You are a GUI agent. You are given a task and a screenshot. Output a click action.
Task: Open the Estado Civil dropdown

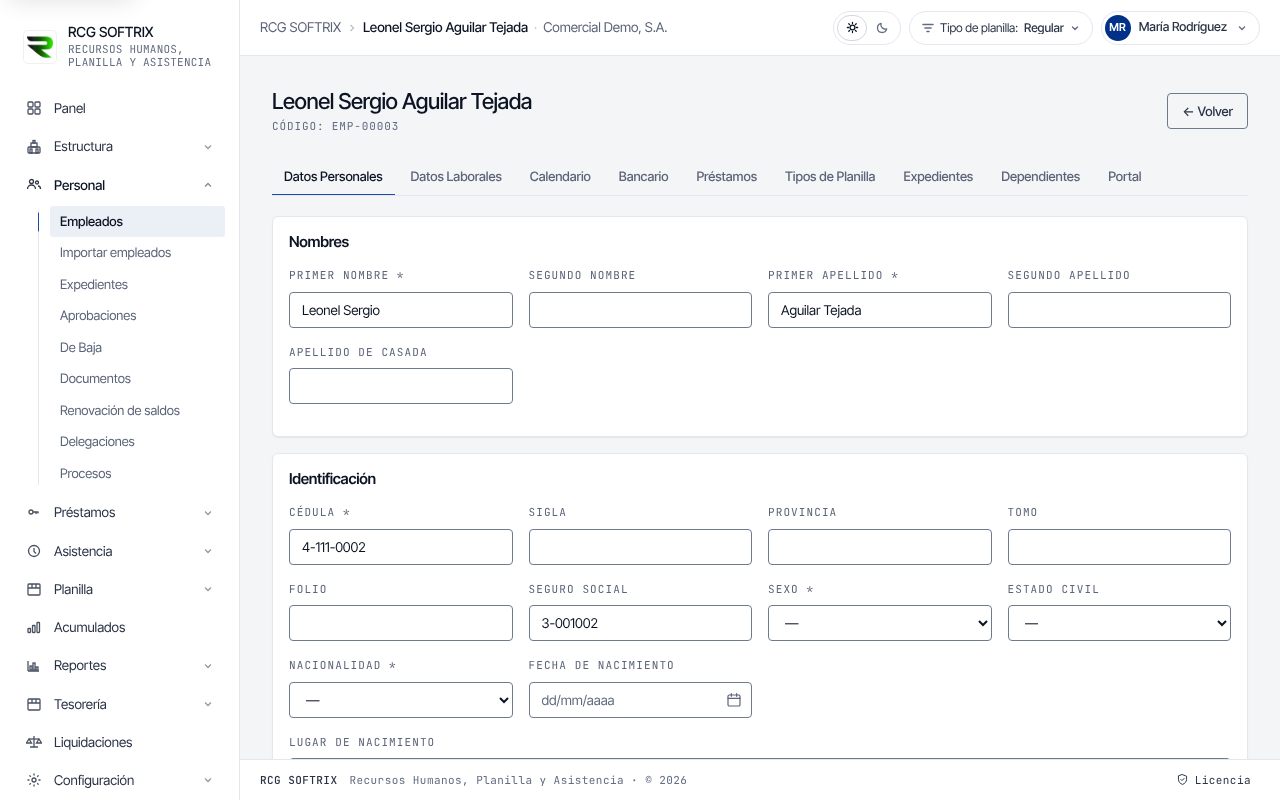click(x=1119, y=623)
